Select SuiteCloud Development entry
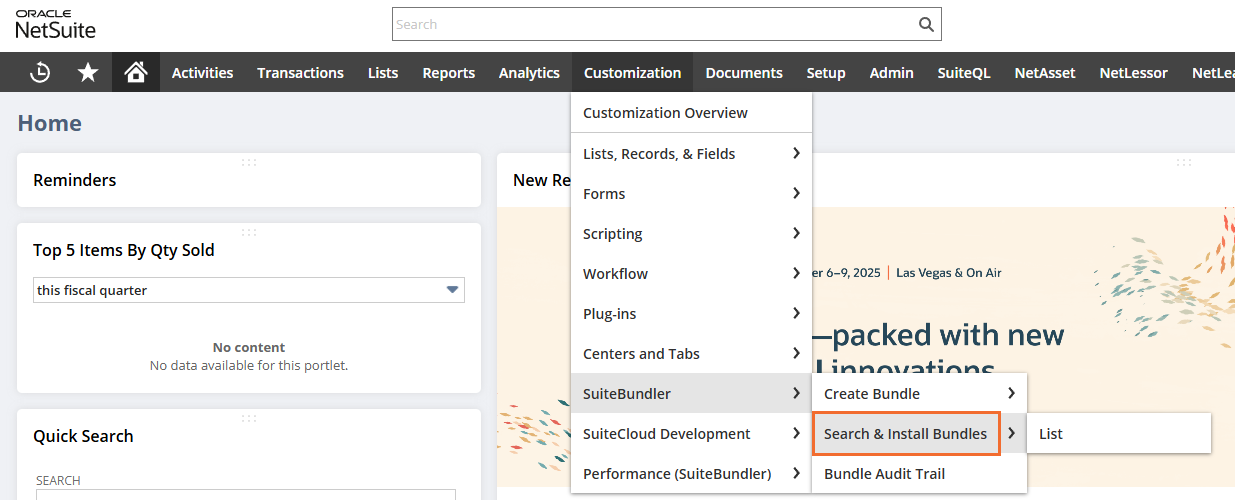Viewport: 1235px width, 500px height. tap(692, 433)
